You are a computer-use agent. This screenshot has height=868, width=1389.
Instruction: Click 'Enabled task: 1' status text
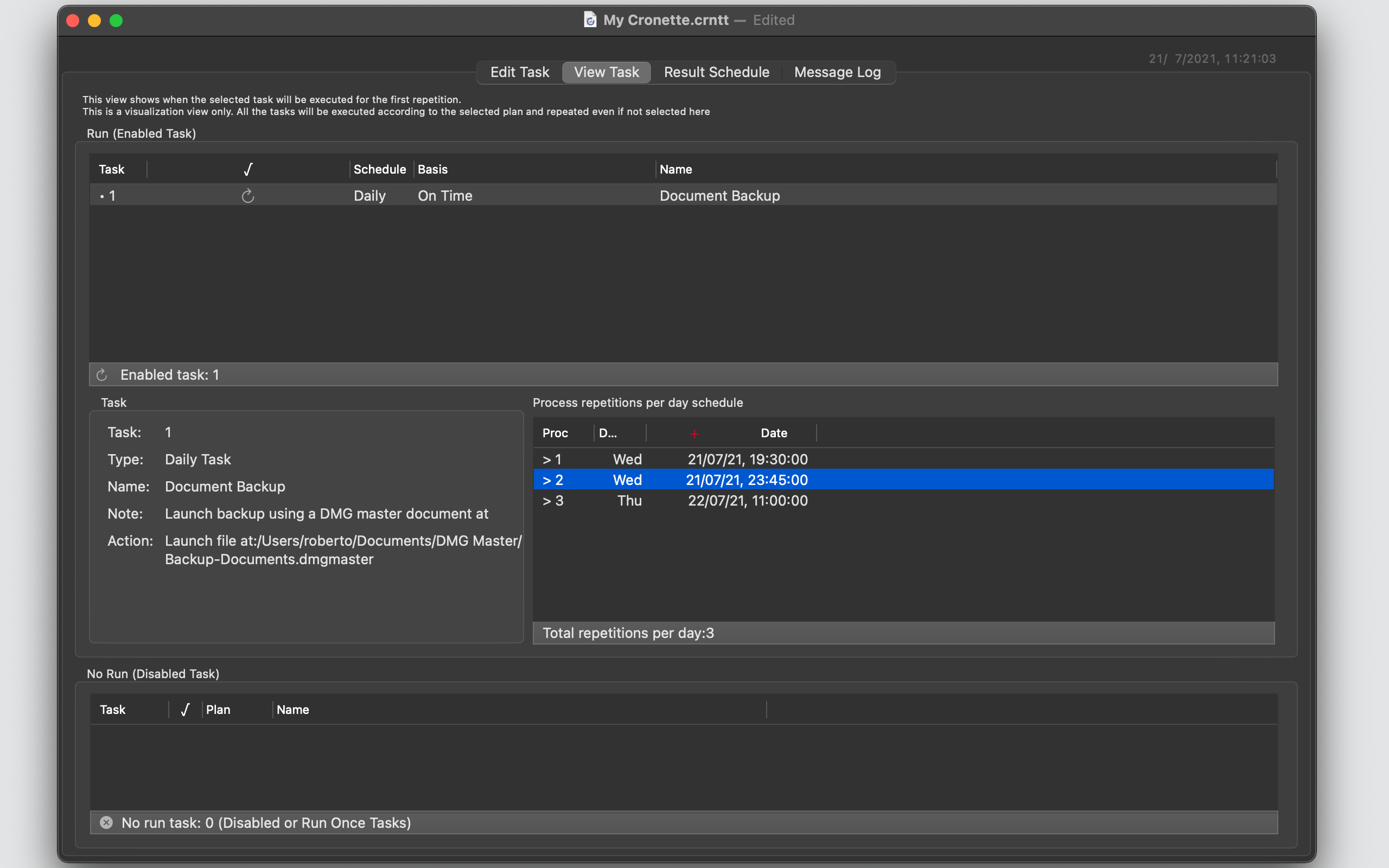click(x=169, y=375)
